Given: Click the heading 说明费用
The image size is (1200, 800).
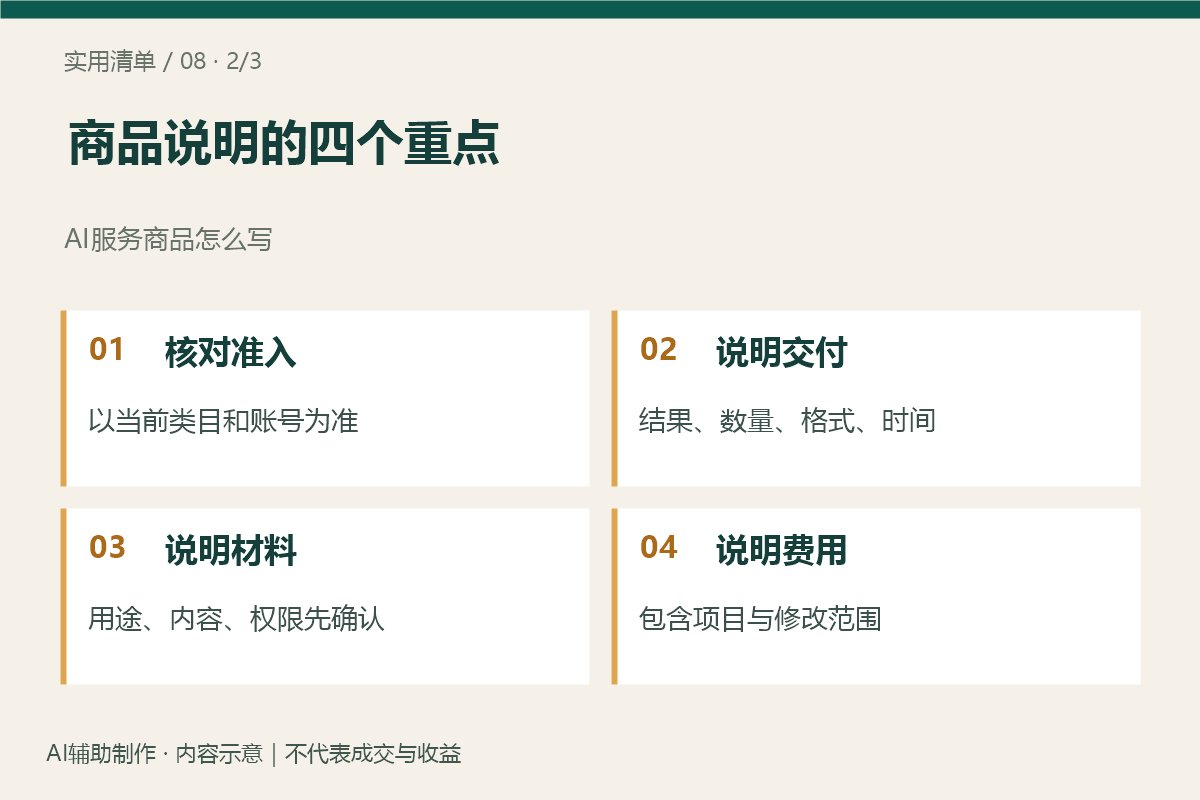Looking at the screenshot, I should 782,551.
